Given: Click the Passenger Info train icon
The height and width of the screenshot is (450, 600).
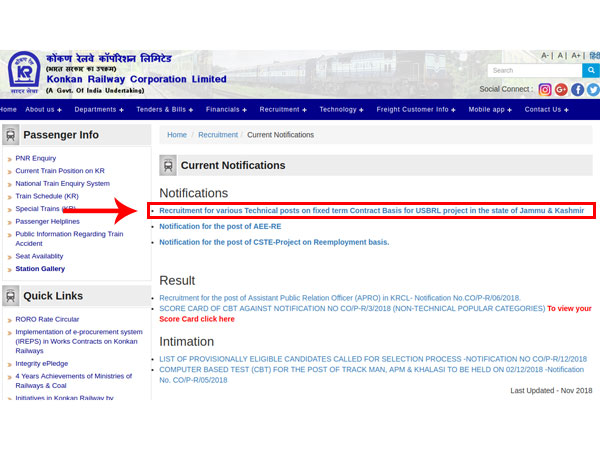Looking at the screenshot, I should point(11,135).
